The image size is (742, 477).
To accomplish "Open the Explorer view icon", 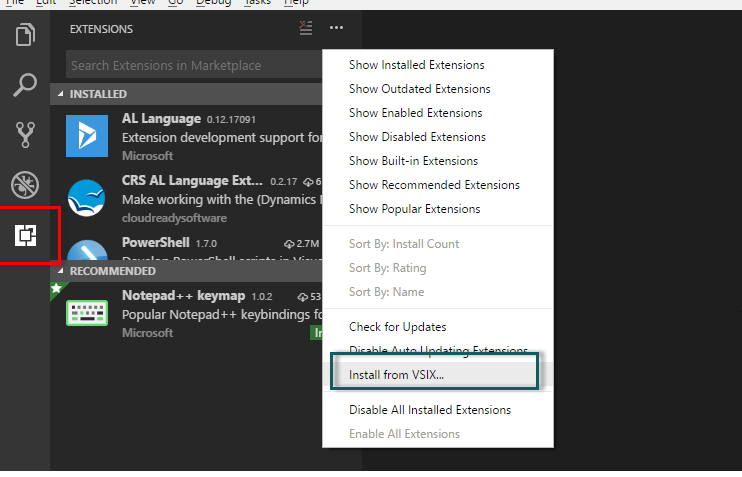I will [x=25, y=35].
